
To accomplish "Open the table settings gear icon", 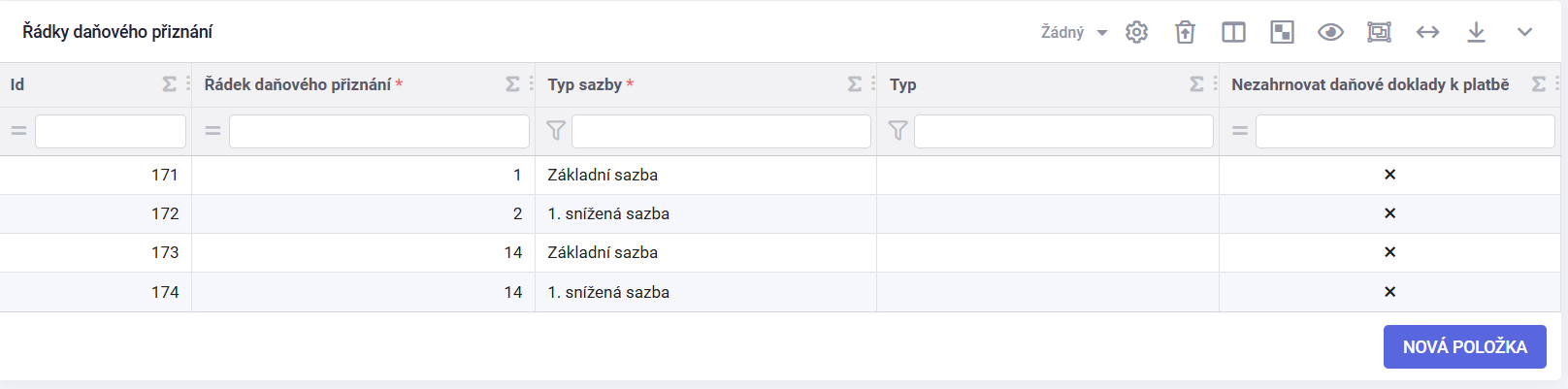I will [x=1136, y=32].
